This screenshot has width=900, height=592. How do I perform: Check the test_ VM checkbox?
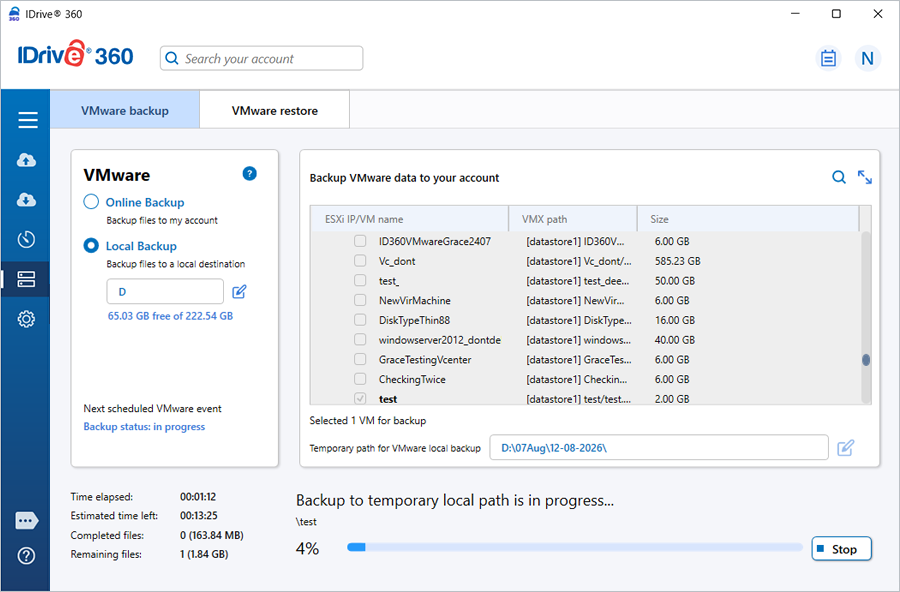point(360,280)
